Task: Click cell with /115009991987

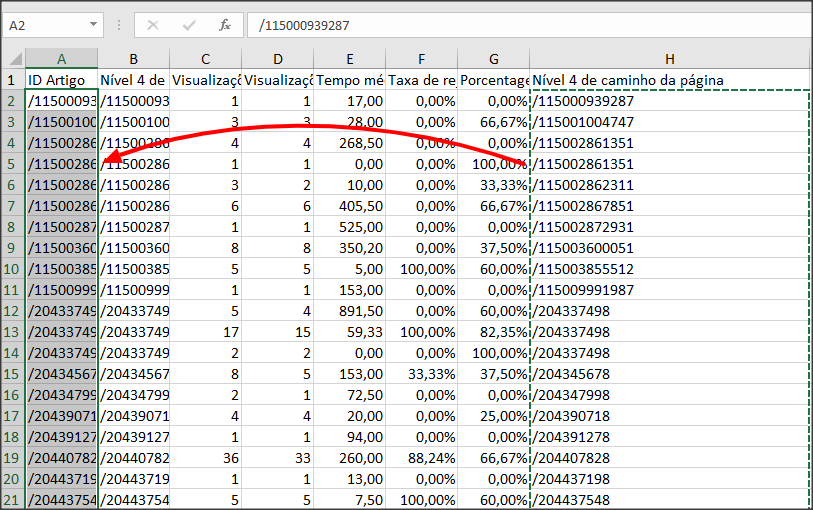Action: (x=670, y=290)
